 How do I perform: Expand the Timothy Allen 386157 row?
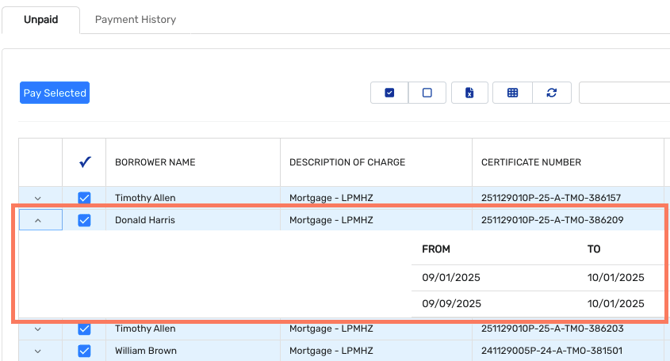(x=38, y=198)
